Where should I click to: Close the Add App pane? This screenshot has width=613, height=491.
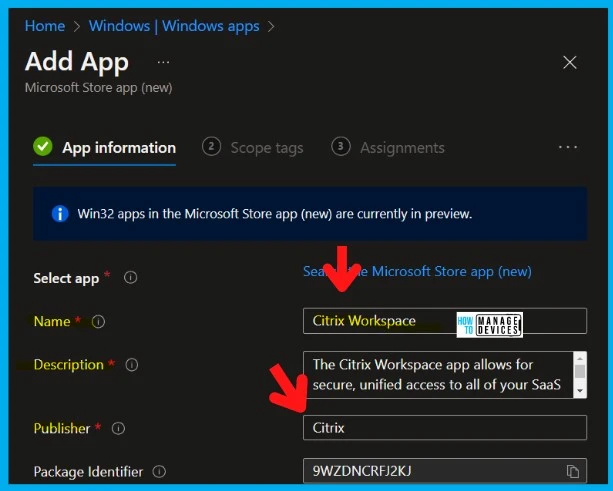click(570, 62)
